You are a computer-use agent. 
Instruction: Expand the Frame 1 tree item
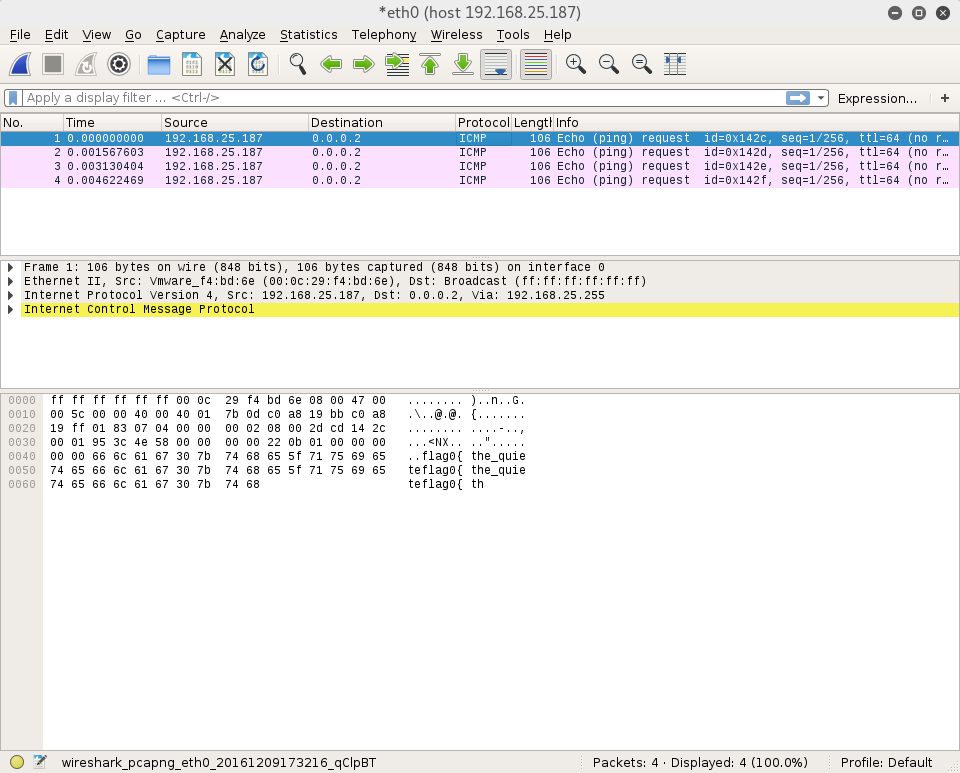tap(11, 268)
